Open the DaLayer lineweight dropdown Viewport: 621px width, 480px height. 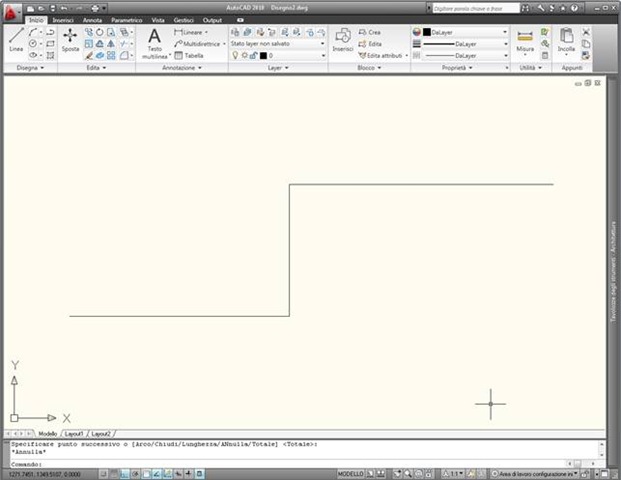465,44
